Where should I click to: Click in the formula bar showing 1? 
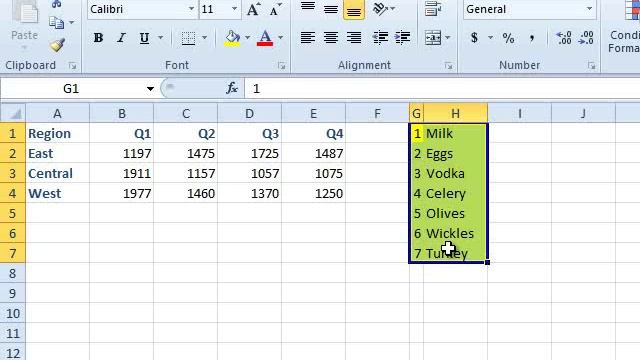(442, 89)
